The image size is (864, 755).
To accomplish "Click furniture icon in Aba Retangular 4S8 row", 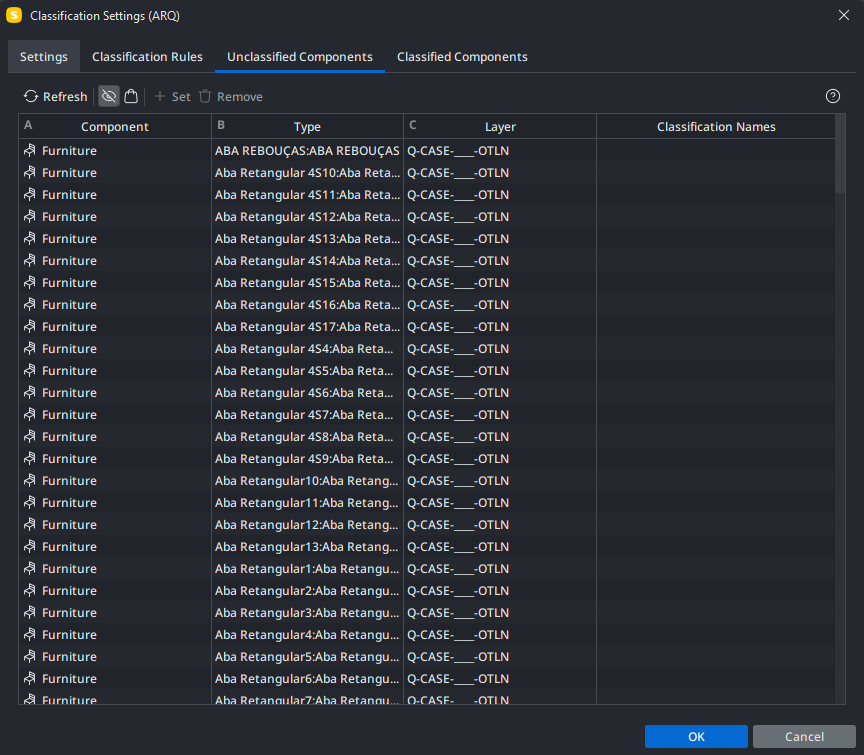I will point(30,437).
